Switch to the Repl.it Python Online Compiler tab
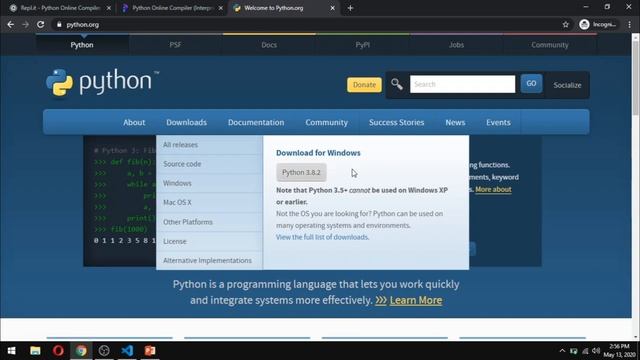 pyautogui.click(x=60, y=8)
